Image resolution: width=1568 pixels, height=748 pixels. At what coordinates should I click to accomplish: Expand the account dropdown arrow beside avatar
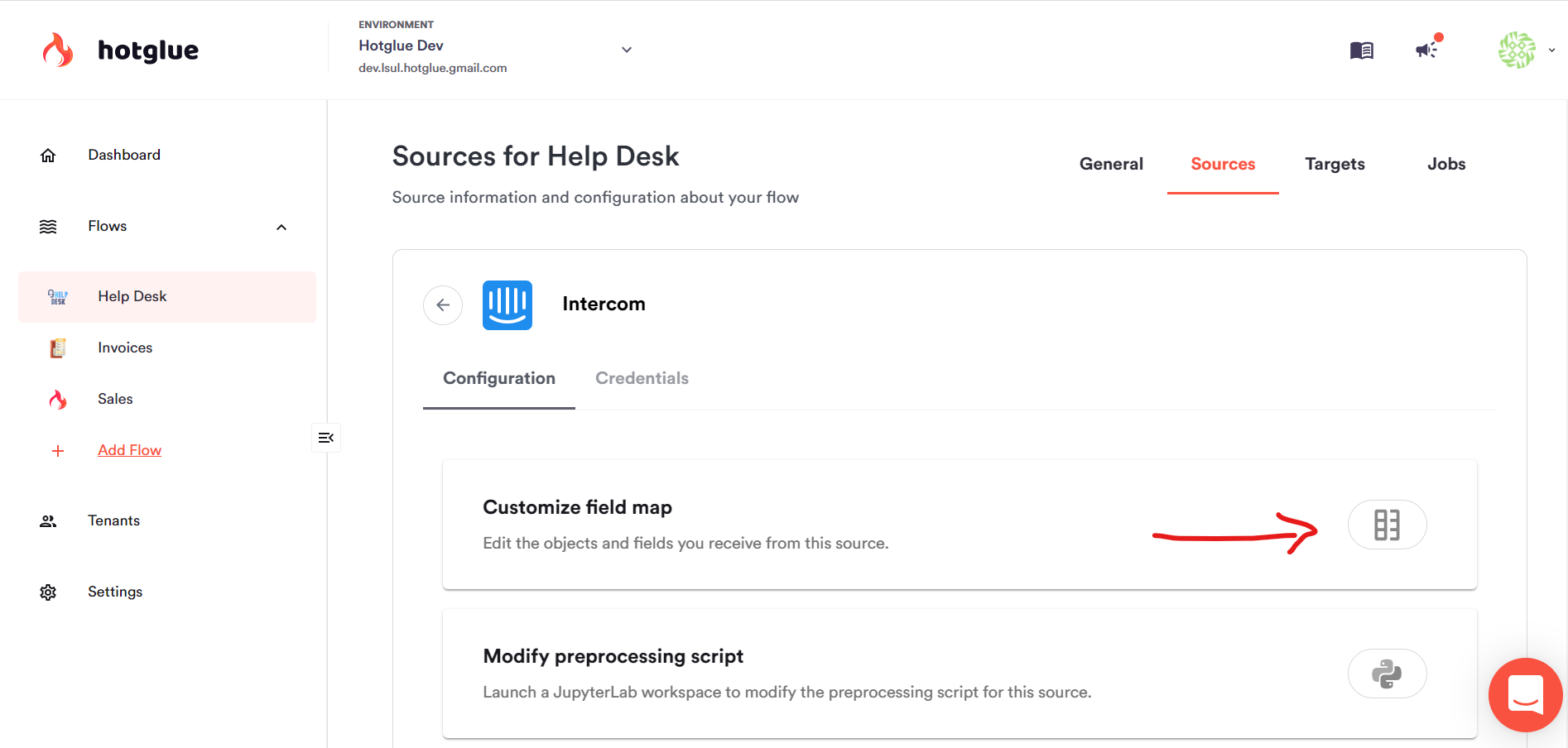(x=1551, y=50)
